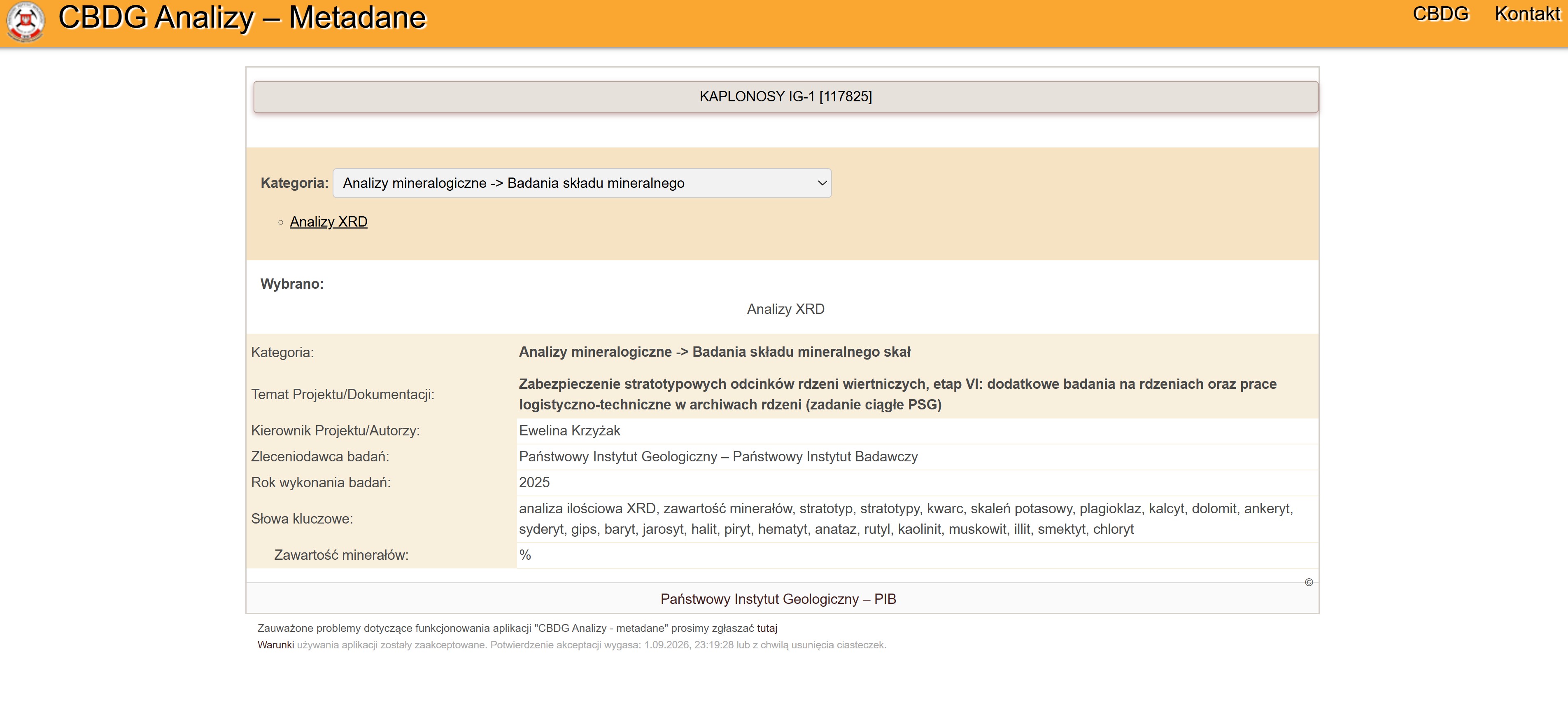Viewport: 1568px width, 713px height.
Task: Open the Warunki terms link
Action: (276, 645)
